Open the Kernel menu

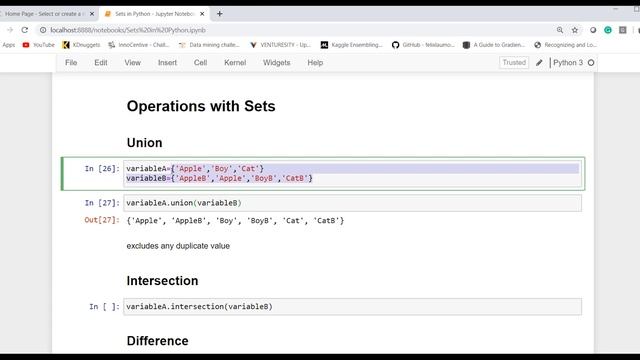235,62
